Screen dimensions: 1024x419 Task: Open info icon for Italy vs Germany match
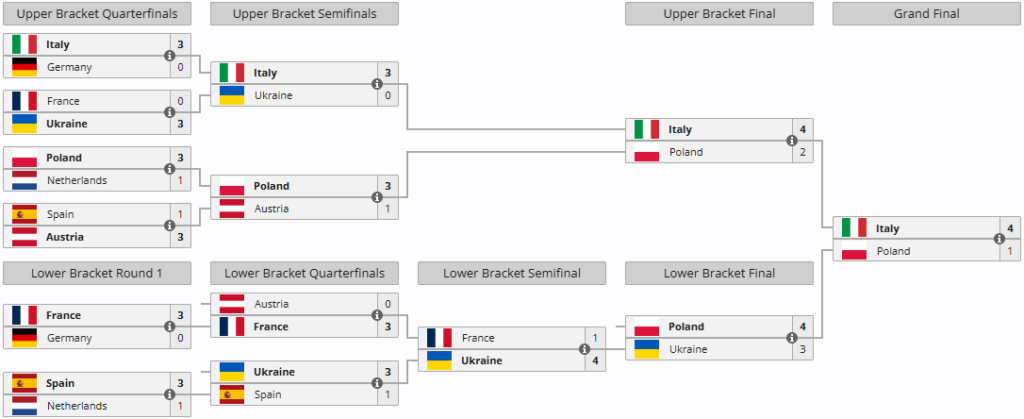tap(169, 56)
